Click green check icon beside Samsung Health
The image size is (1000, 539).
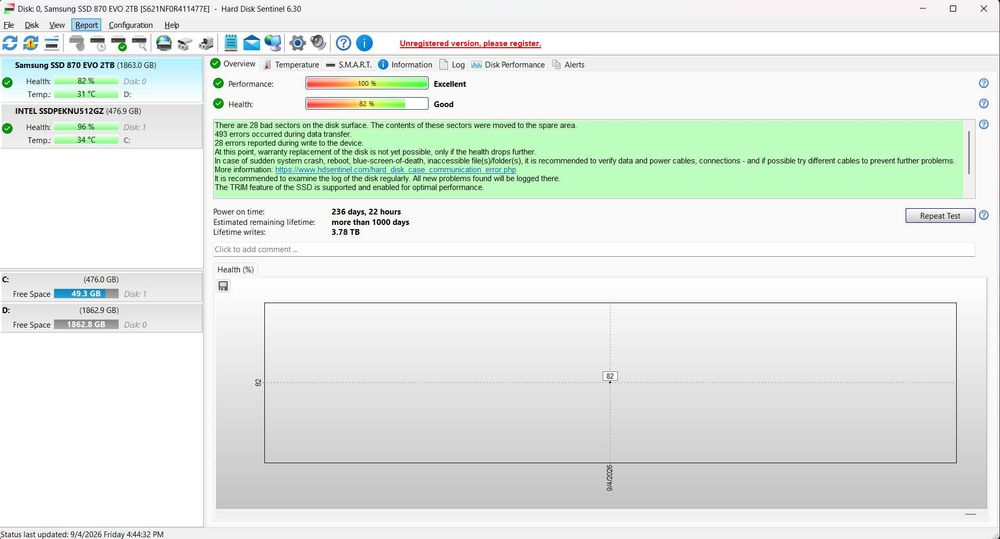(x=7, y=82)
